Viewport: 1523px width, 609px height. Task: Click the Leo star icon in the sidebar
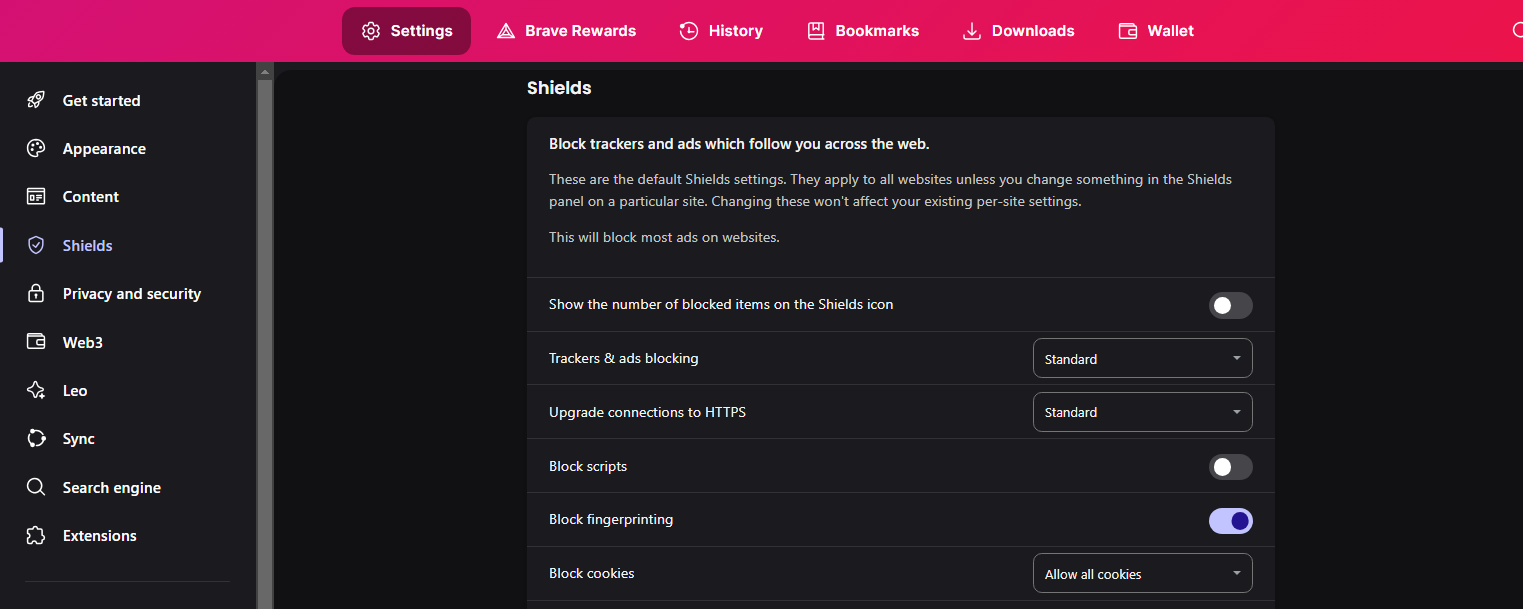coord(36,391)
